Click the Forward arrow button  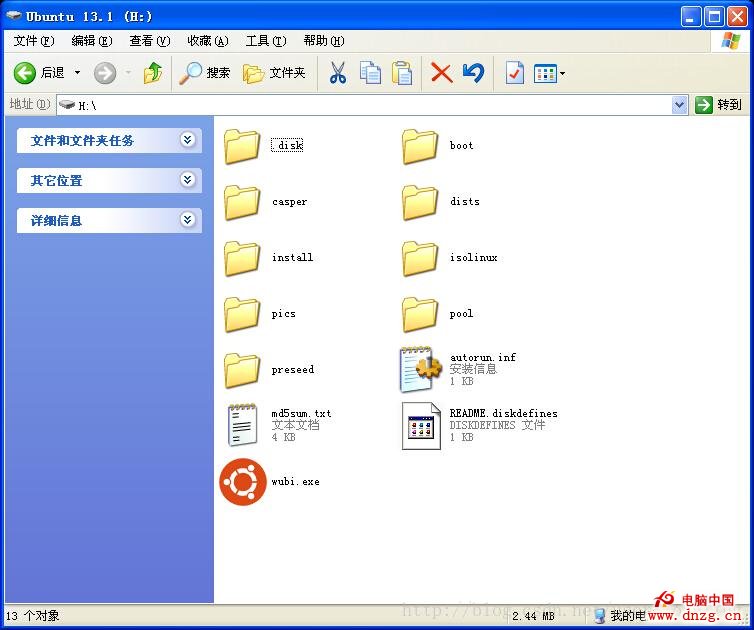click(x=104, y=73)
